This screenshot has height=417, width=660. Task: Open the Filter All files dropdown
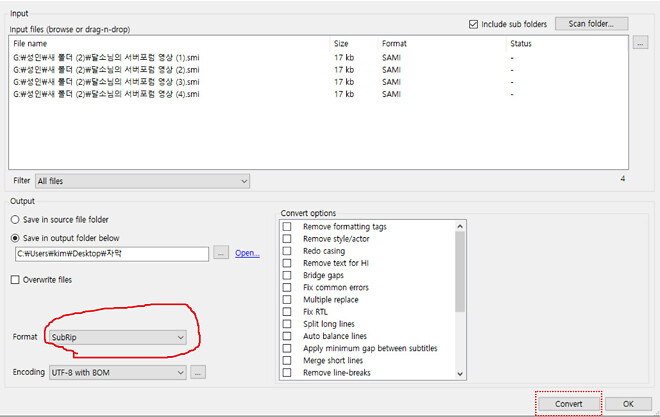click(142, 181)
